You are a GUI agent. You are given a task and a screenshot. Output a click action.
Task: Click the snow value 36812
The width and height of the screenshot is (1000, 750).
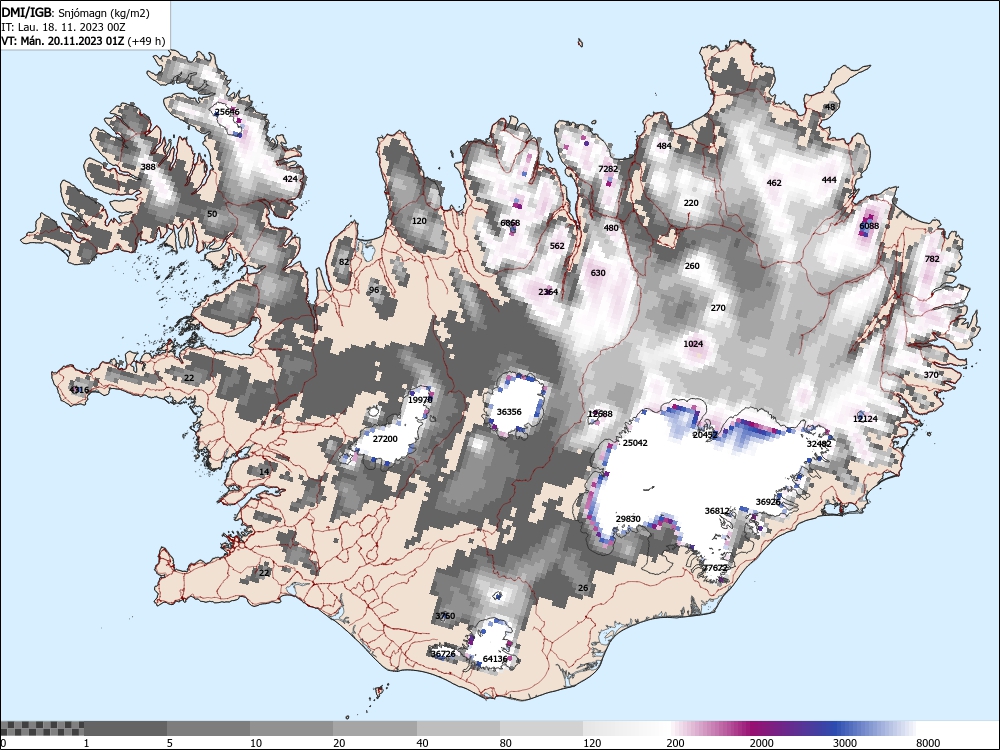point(717,511)
